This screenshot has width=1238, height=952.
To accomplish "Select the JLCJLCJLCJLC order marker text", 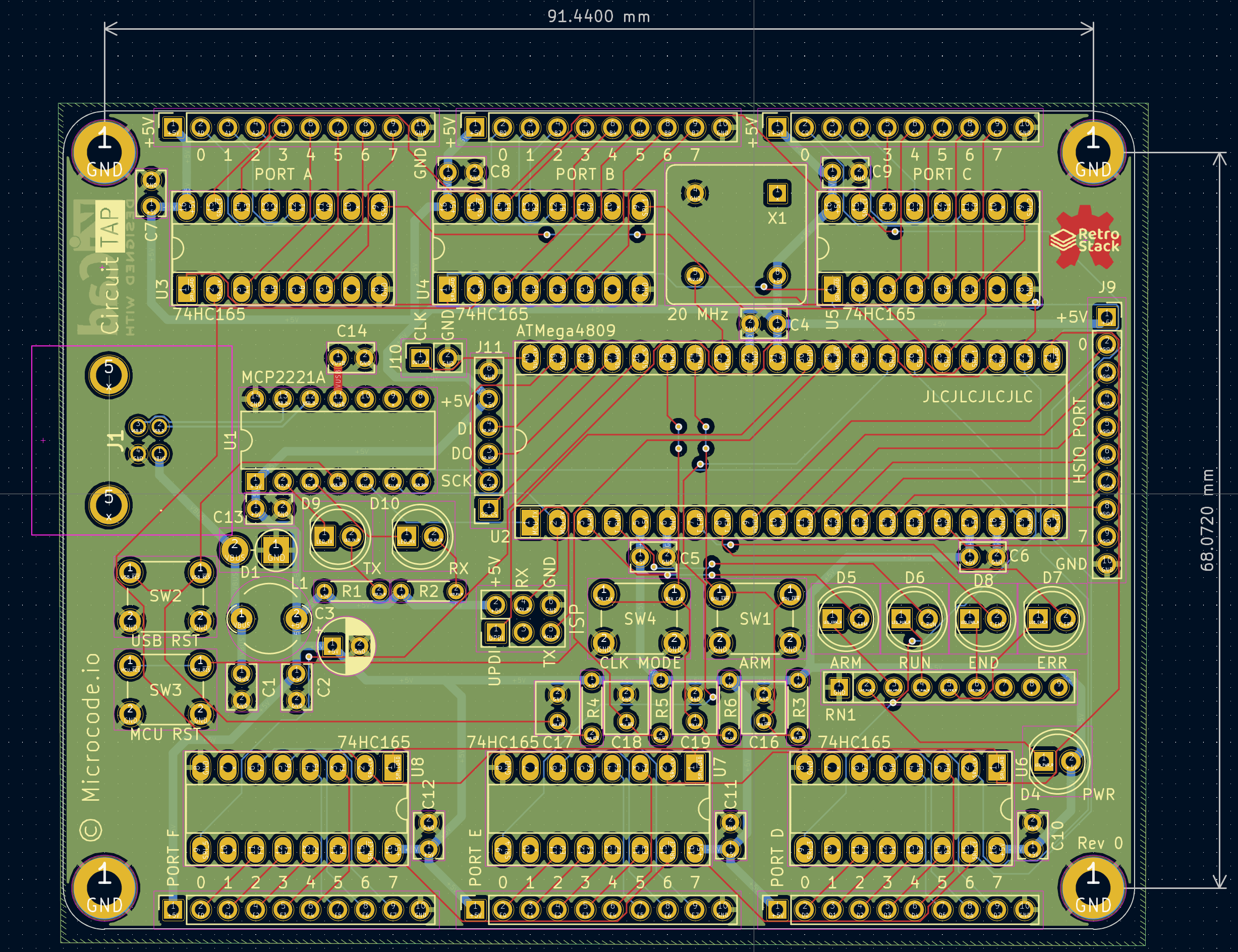I will [977, 397].
